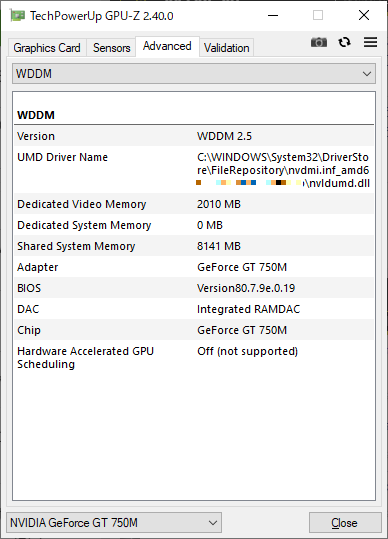Click the BIOS row label
Screen dimensions: 388x539
[29, 288]
